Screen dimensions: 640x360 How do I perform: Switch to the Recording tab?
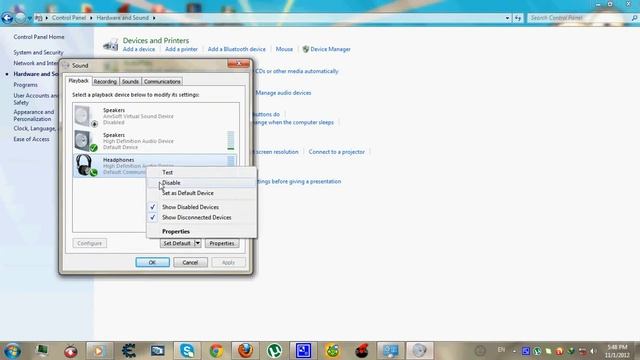coord(105,82)
